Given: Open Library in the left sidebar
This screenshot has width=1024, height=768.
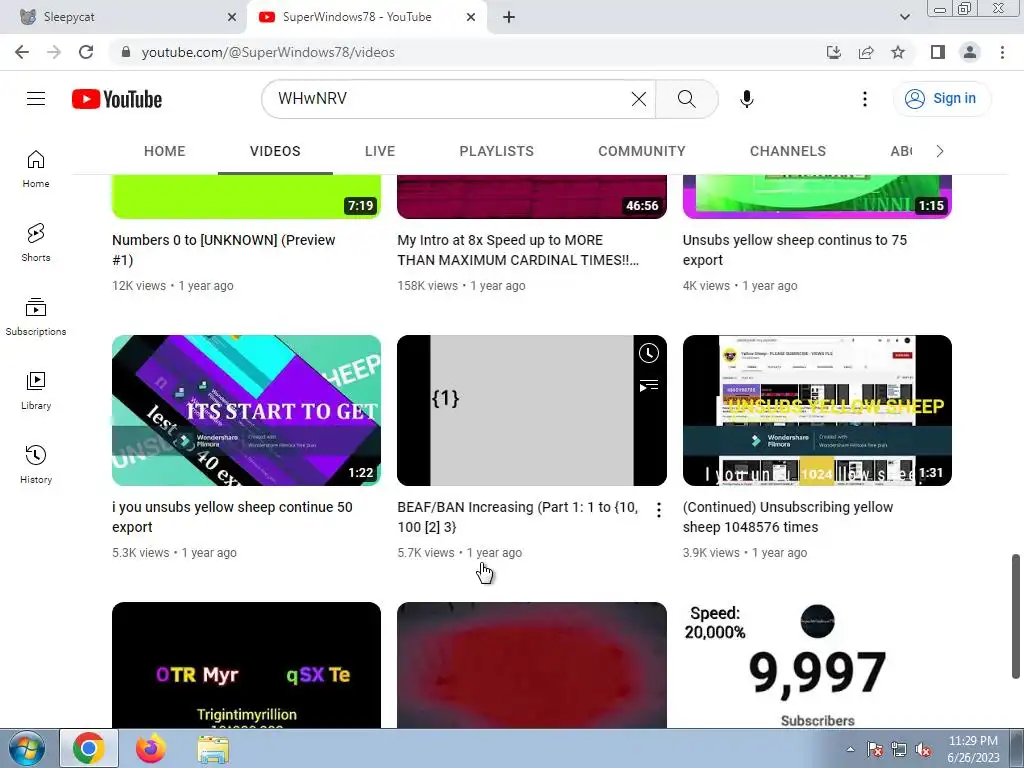Looking at the screenshot, I should [x=36, y=391].
